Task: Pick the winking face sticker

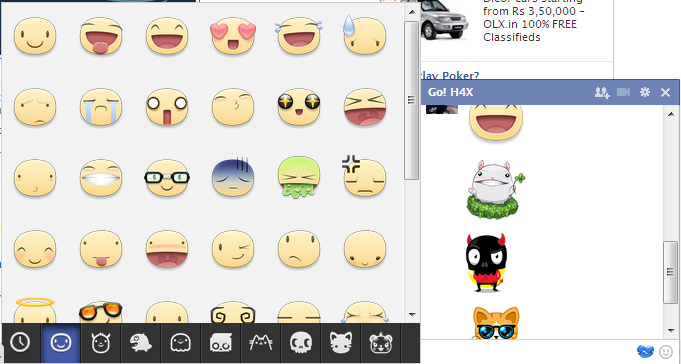Action: (232, 249)
